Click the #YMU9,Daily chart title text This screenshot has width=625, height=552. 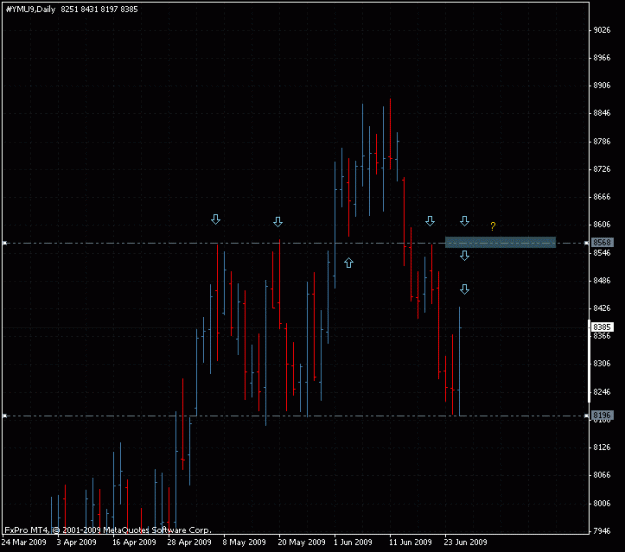pos(31,9)
